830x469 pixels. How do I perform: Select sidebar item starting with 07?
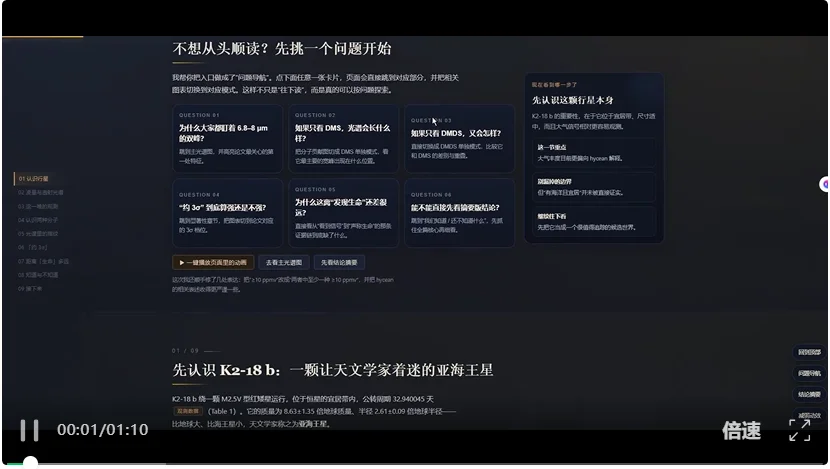pos(43,261)
